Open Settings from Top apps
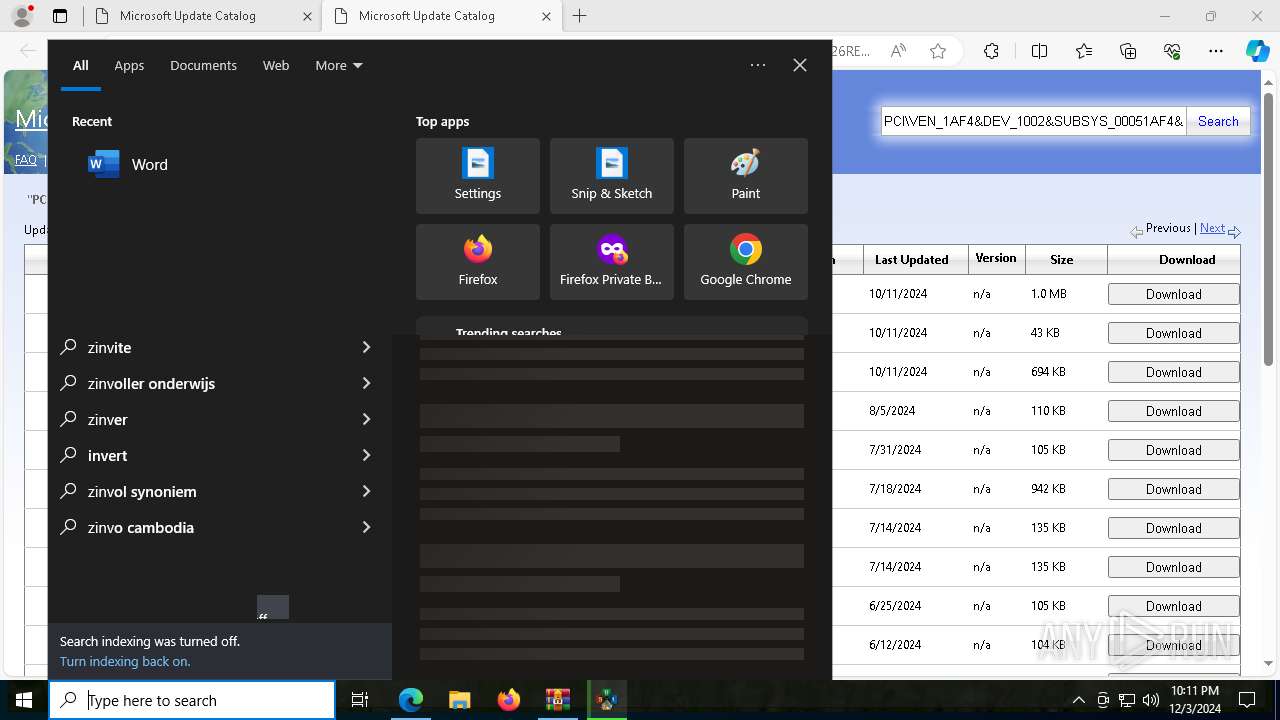Viewport: 1280px width, 720px height. [478, 176]
